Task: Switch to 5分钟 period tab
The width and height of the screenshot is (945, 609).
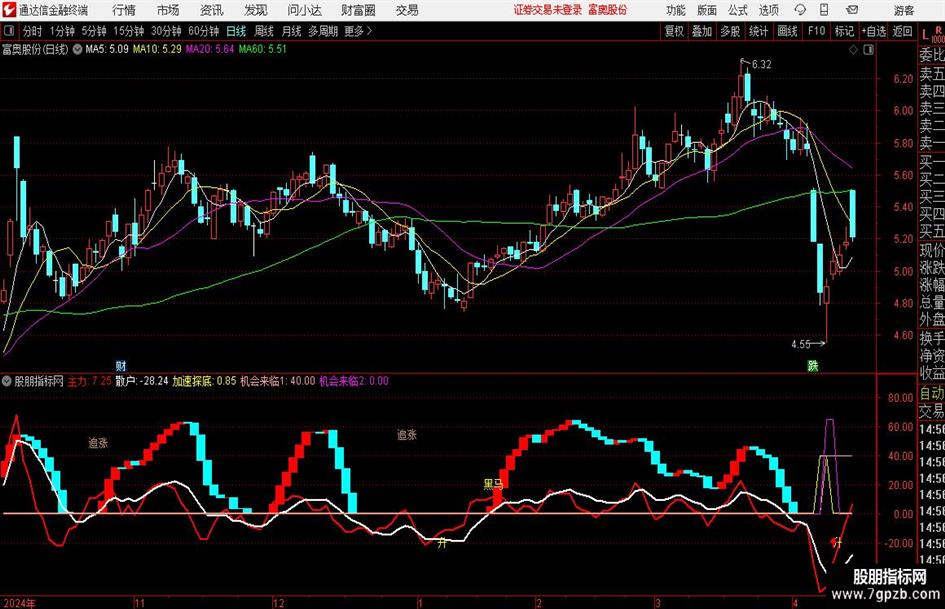Action: (x=94, y=31)
